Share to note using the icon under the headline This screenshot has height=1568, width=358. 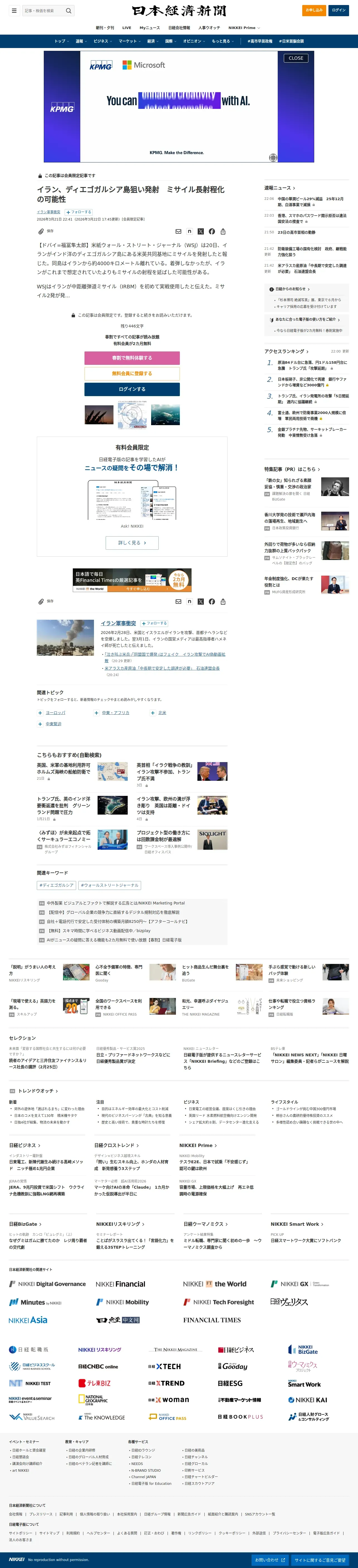click(x=190, y=231)
